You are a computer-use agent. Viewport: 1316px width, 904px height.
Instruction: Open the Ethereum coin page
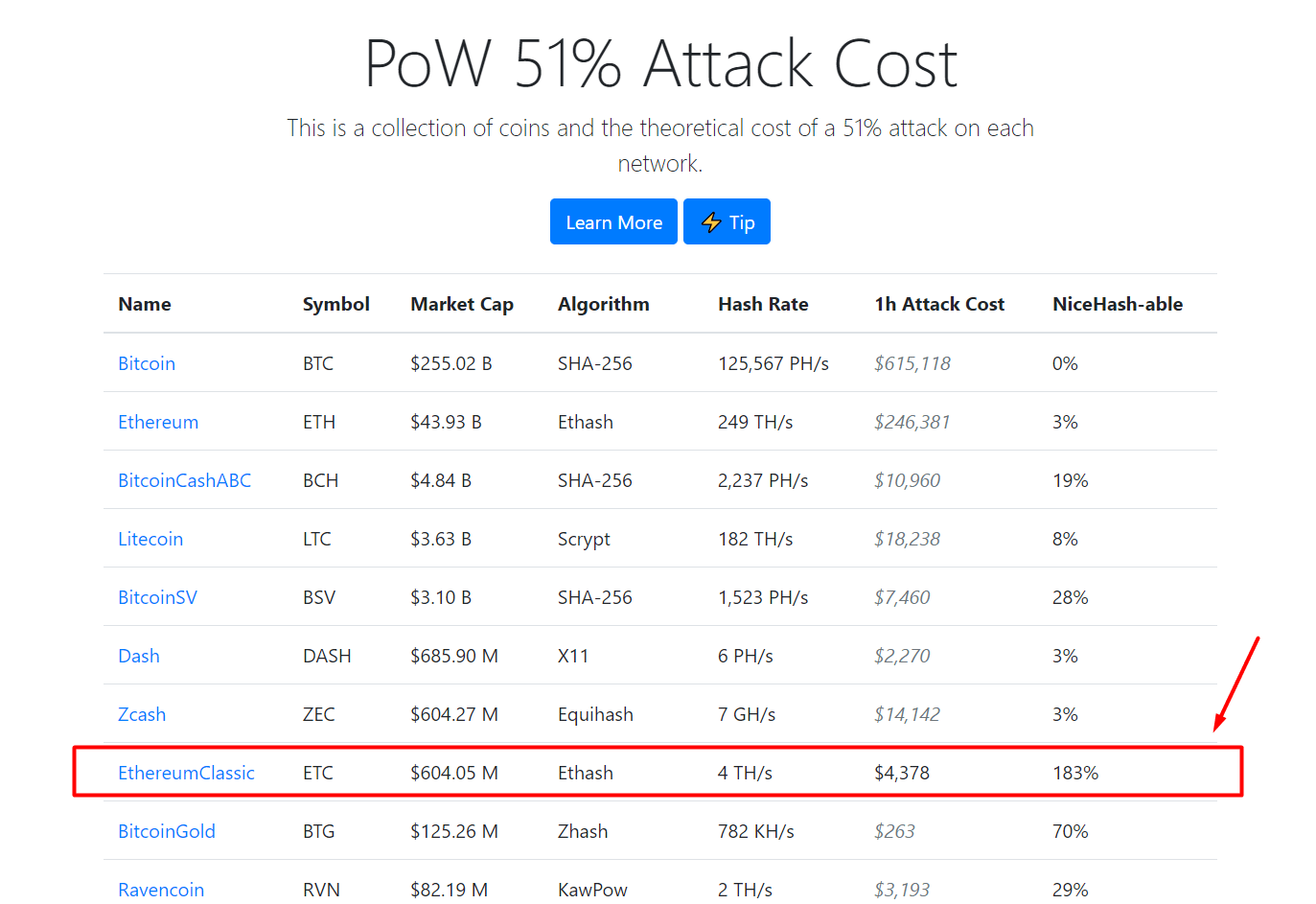pyautogui.click(x=157, y=422)
